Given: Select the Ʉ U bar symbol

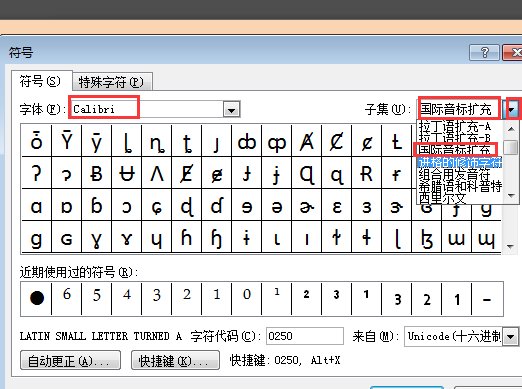Looking at the screenshot, I should 127,173.
